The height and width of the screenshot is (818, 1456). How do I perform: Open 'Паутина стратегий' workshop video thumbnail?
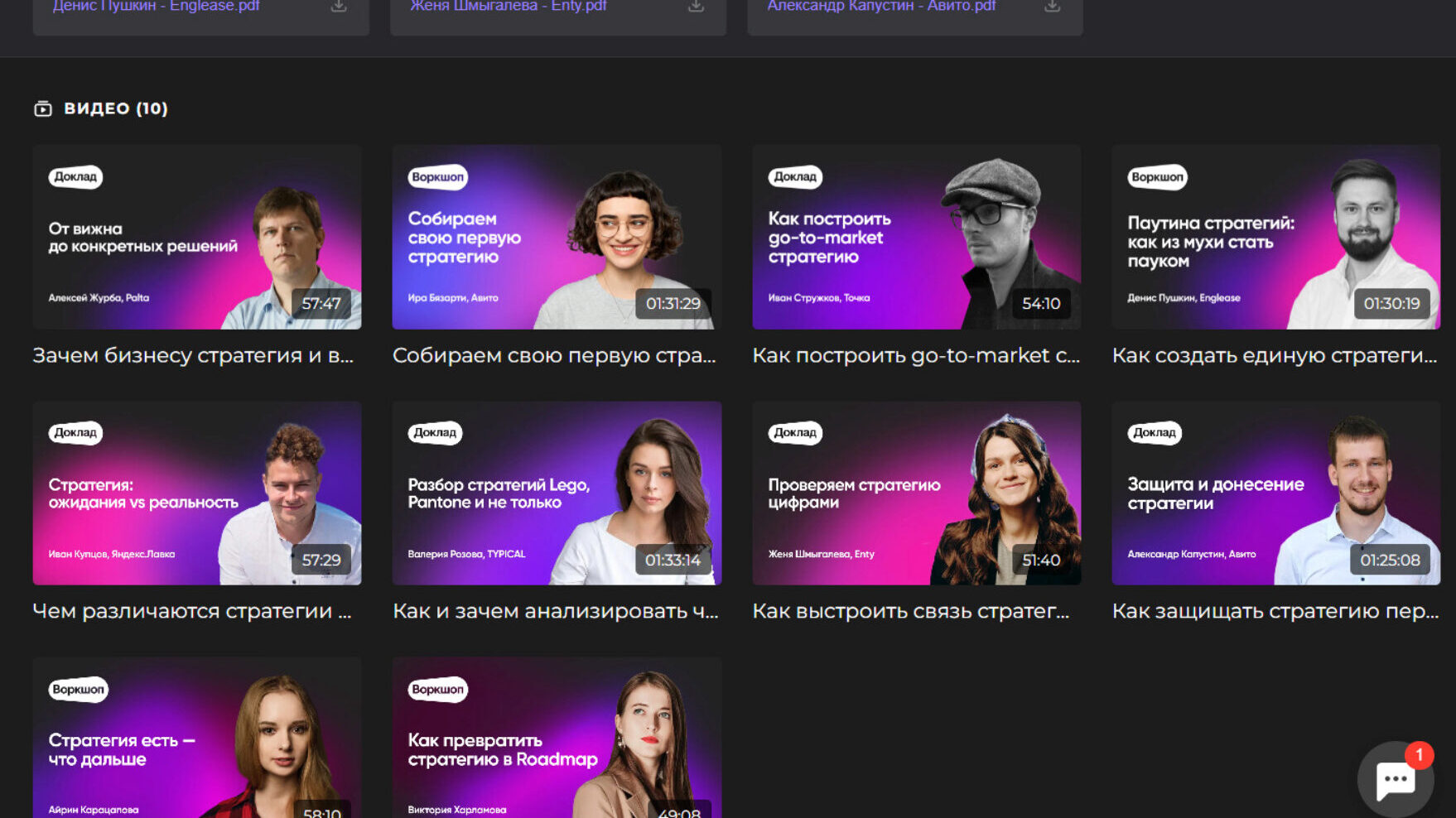click(x=1275, y=237)
